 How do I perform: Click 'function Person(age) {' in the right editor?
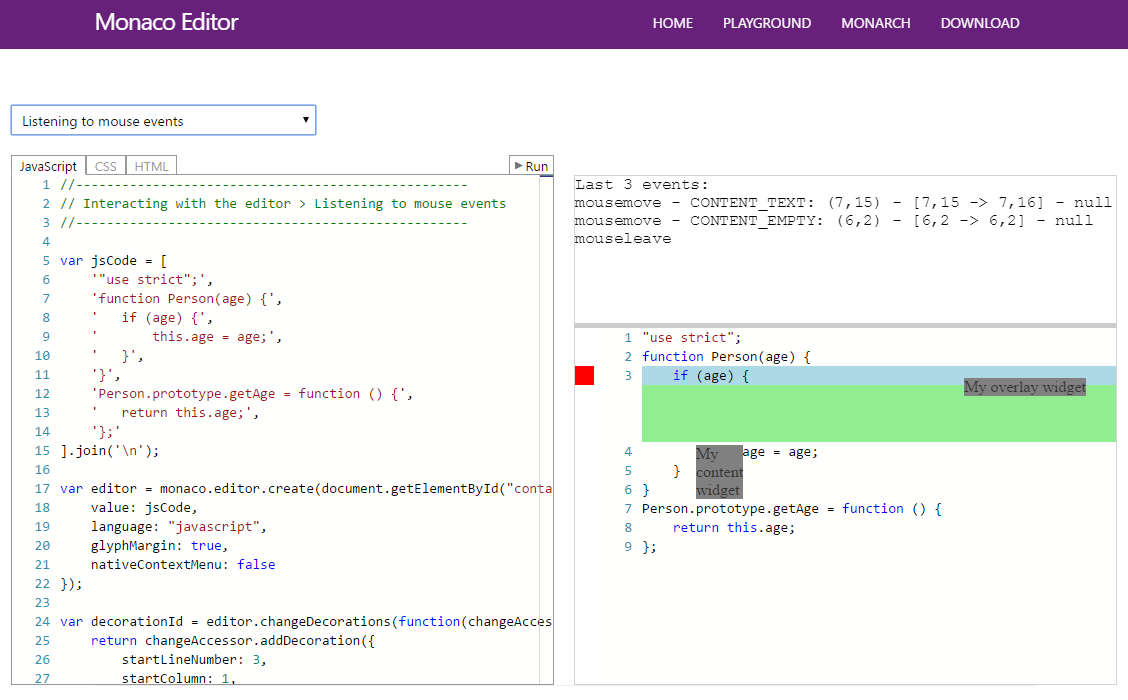point(727,357)
